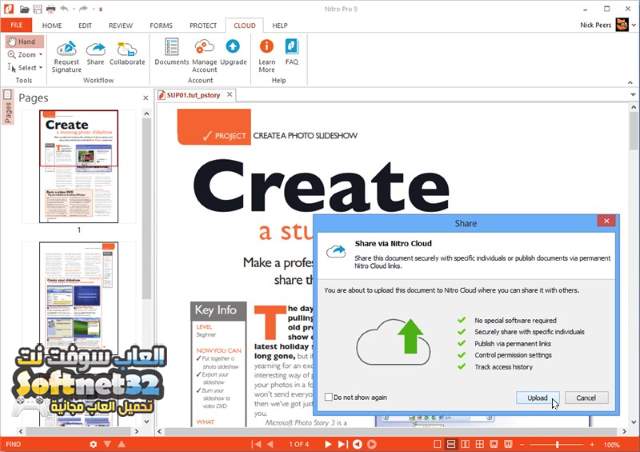Close the Share dialog
The image size is (640, 452).
click(x=607, y=221)
